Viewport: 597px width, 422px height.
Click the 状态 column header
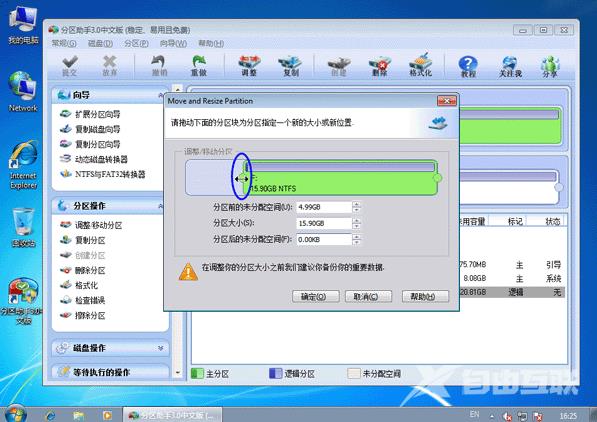point(552,221)
